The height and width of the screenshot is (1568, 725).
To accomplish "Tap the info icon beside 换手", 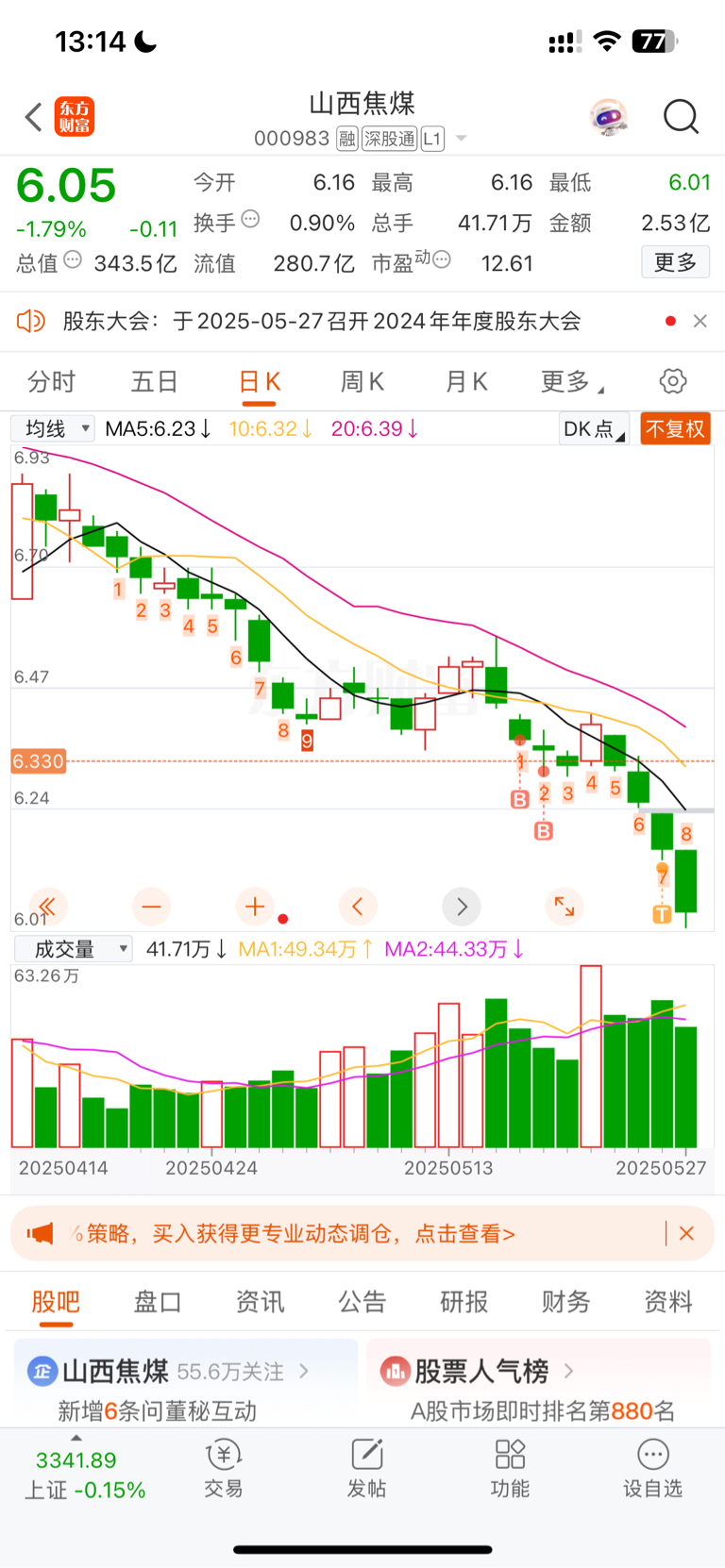I will 250,219.
